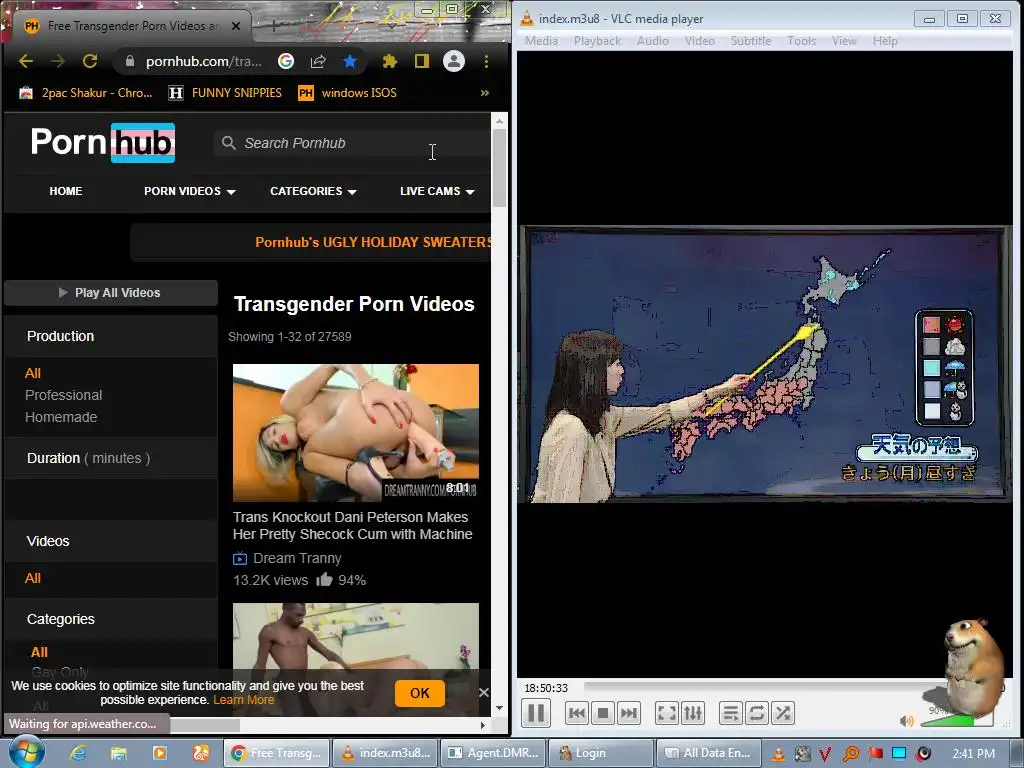The image size is (1024, 768).
Task: Click the taskbar clock 2:41 PM
Action: (x=974, y=754)
